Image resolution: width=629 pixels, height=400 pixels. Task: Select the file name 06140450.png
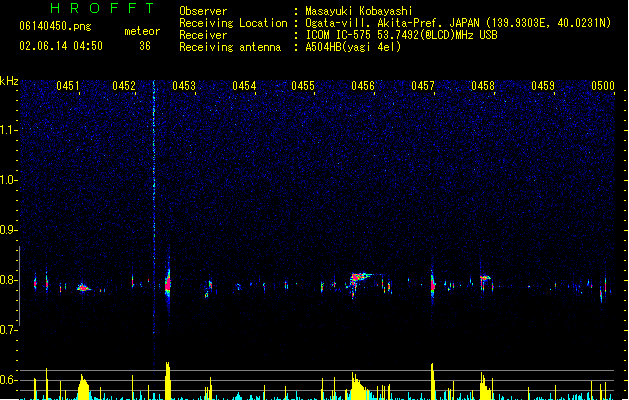(x=55, y=26)
